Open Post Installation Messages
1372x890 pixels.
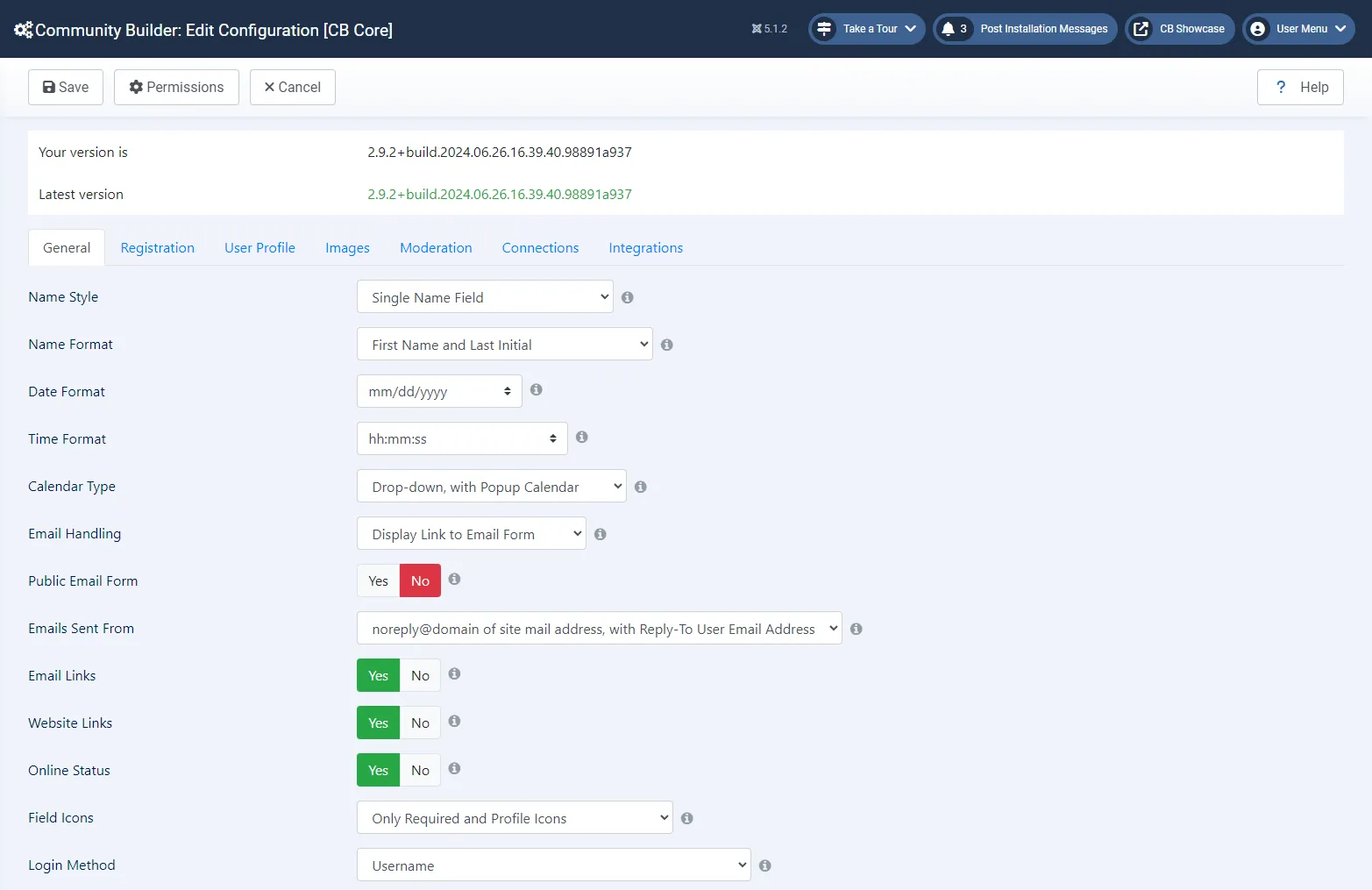click(1025, 29)
